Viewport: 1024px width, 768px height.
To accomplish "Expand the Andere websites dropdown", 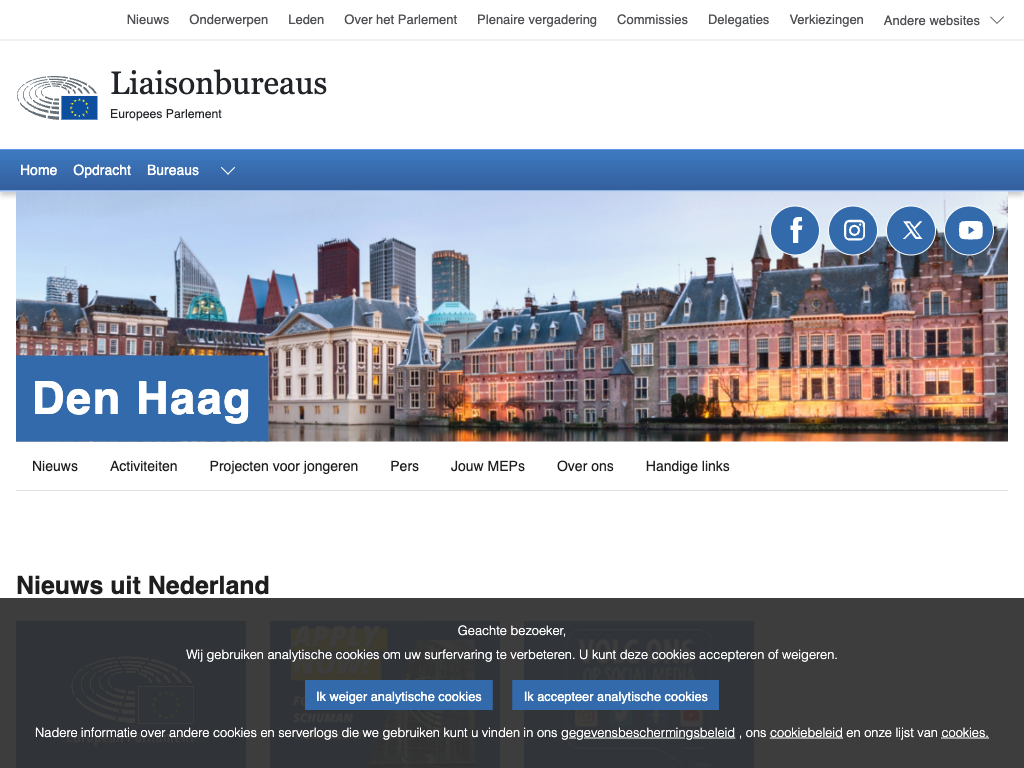I will [x=943, y=20].
